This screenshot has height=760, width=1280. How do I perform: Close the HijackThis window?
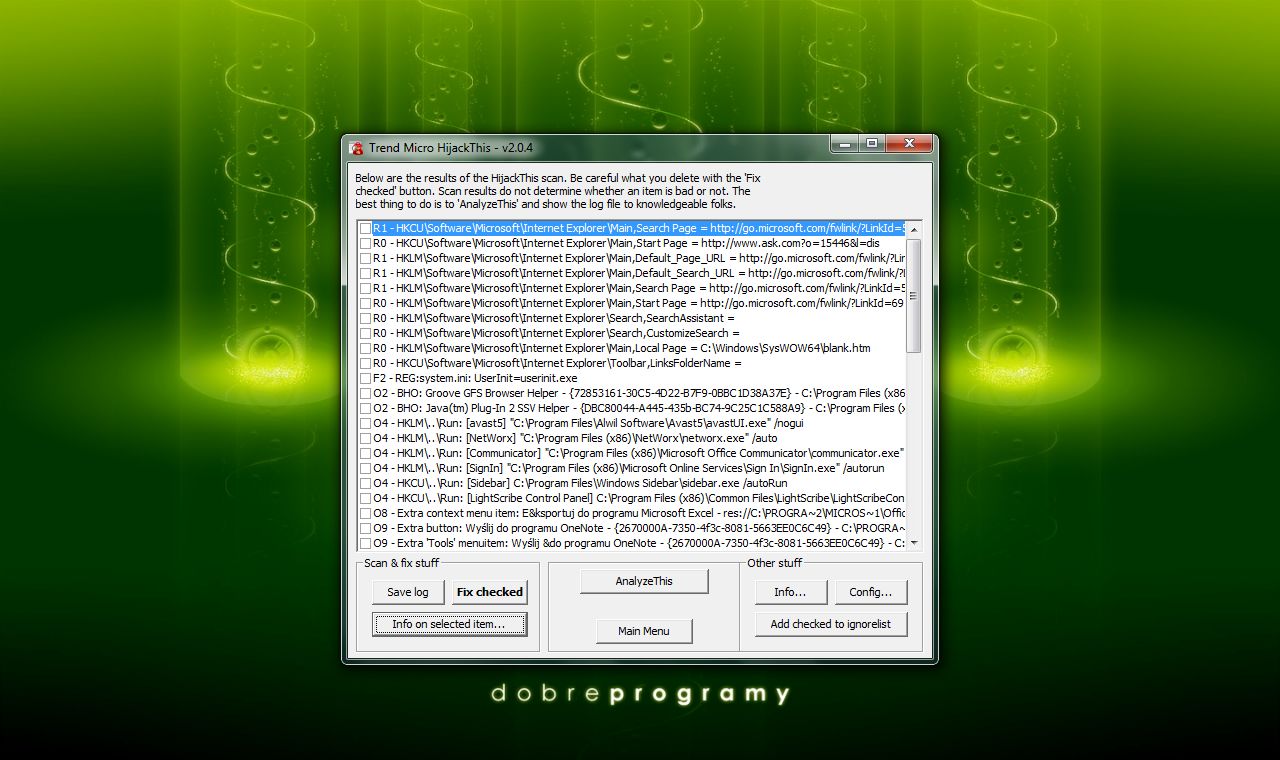click(909, 144)
